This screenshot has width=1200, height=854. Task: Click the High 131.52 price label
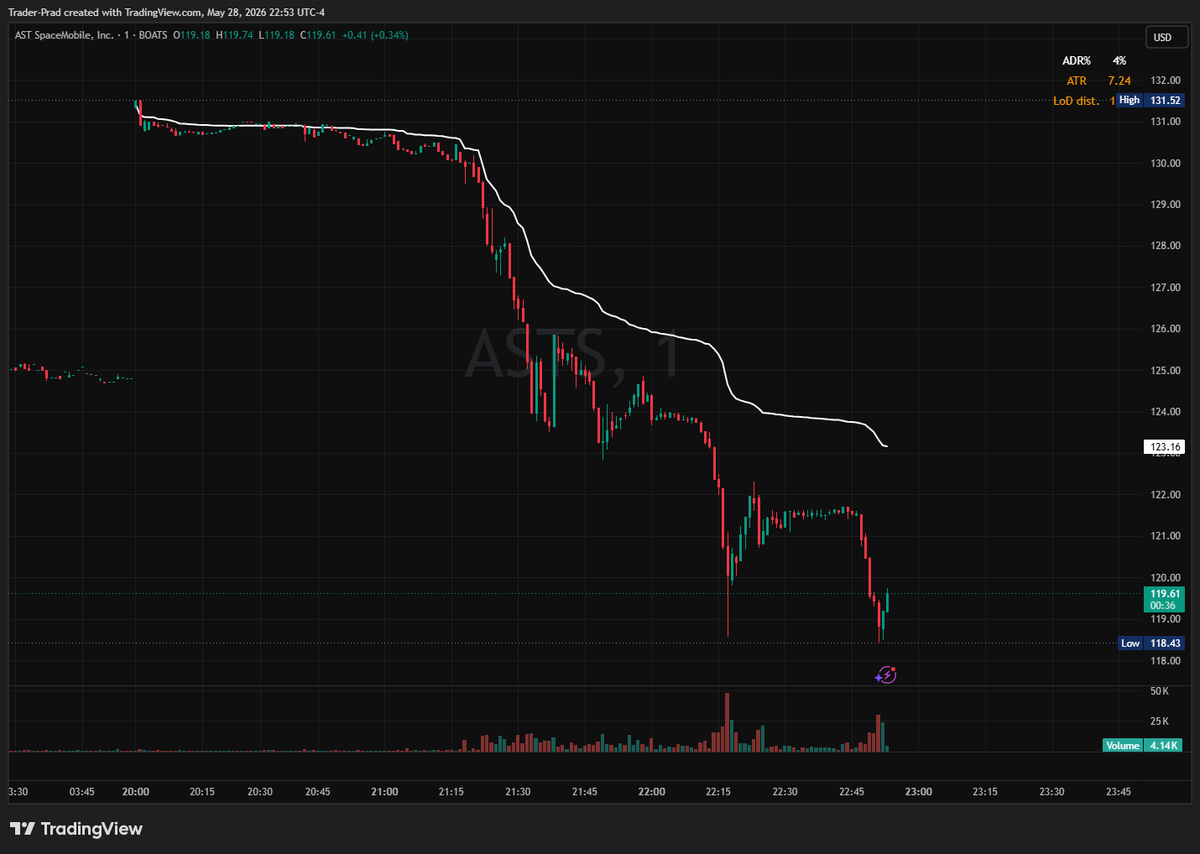(1151, 100)
